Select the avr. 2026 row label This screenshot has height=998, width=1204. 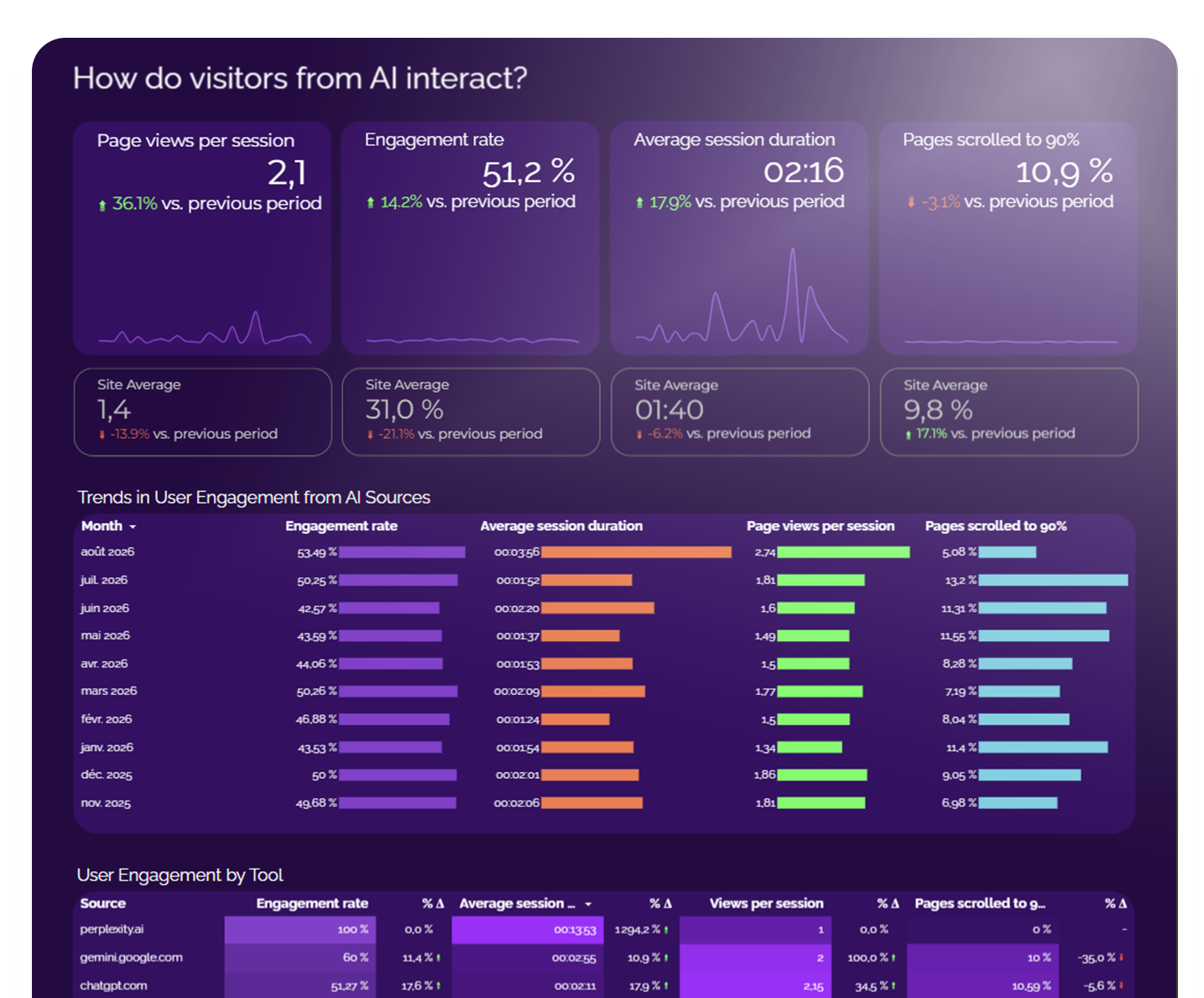coord(104,664)
